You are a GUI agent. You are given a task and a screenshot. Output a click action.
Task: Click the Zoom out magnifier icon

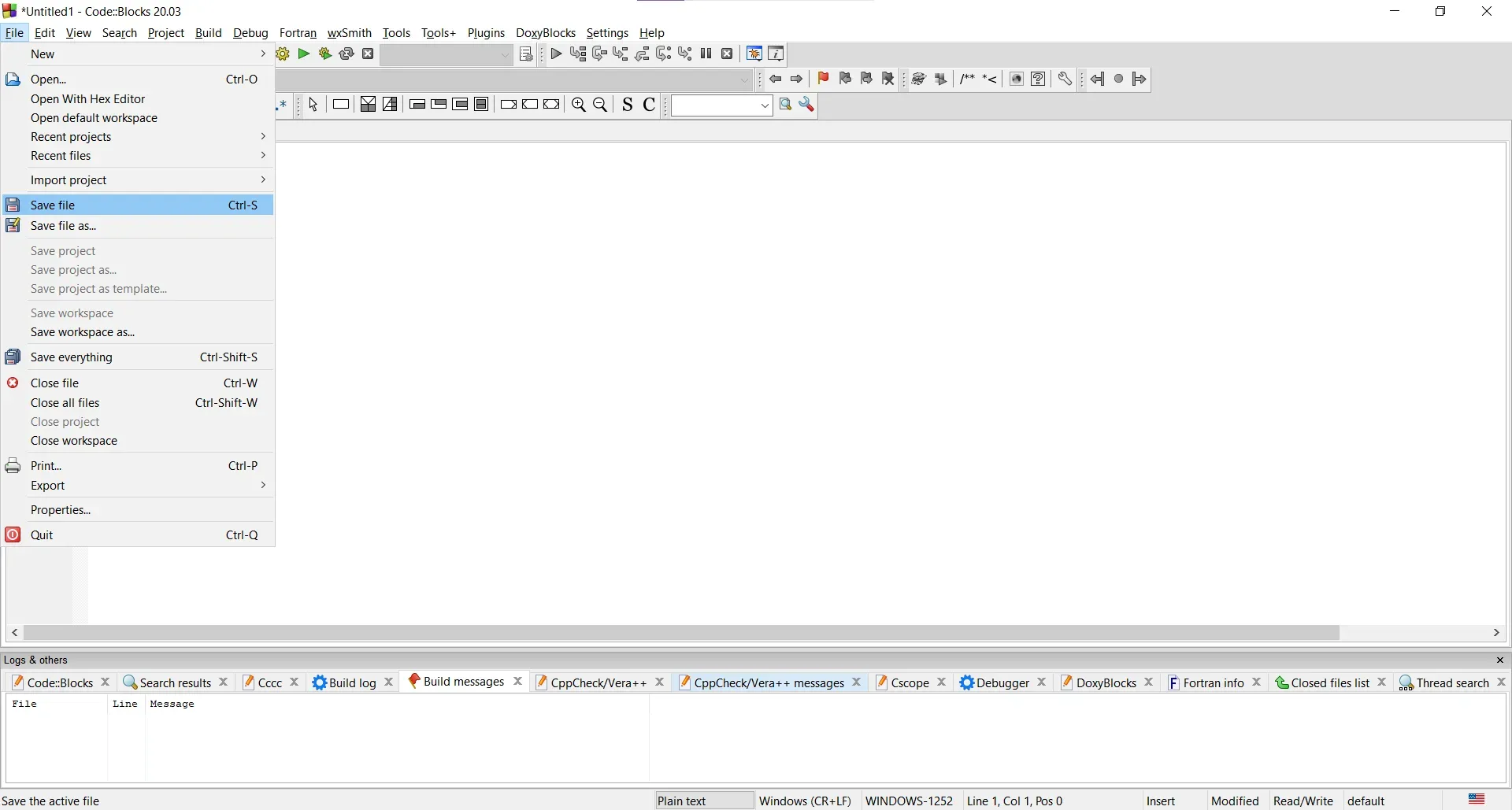[602, 105]
